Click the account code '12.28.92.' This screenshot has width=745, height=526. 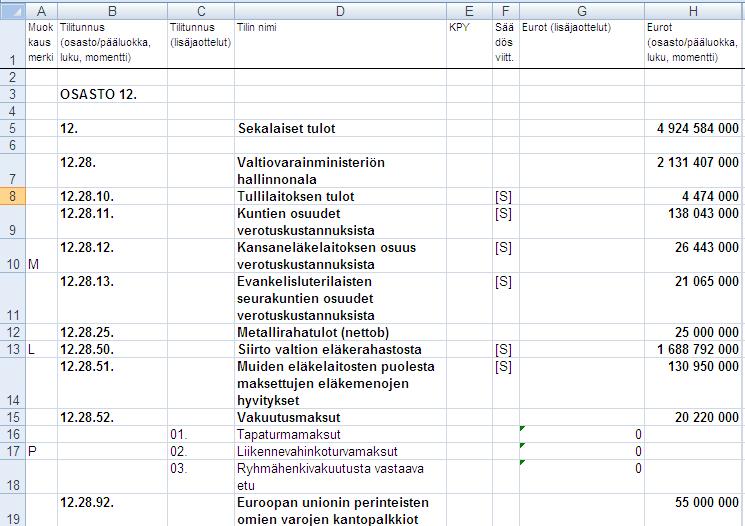click(87, 502)
